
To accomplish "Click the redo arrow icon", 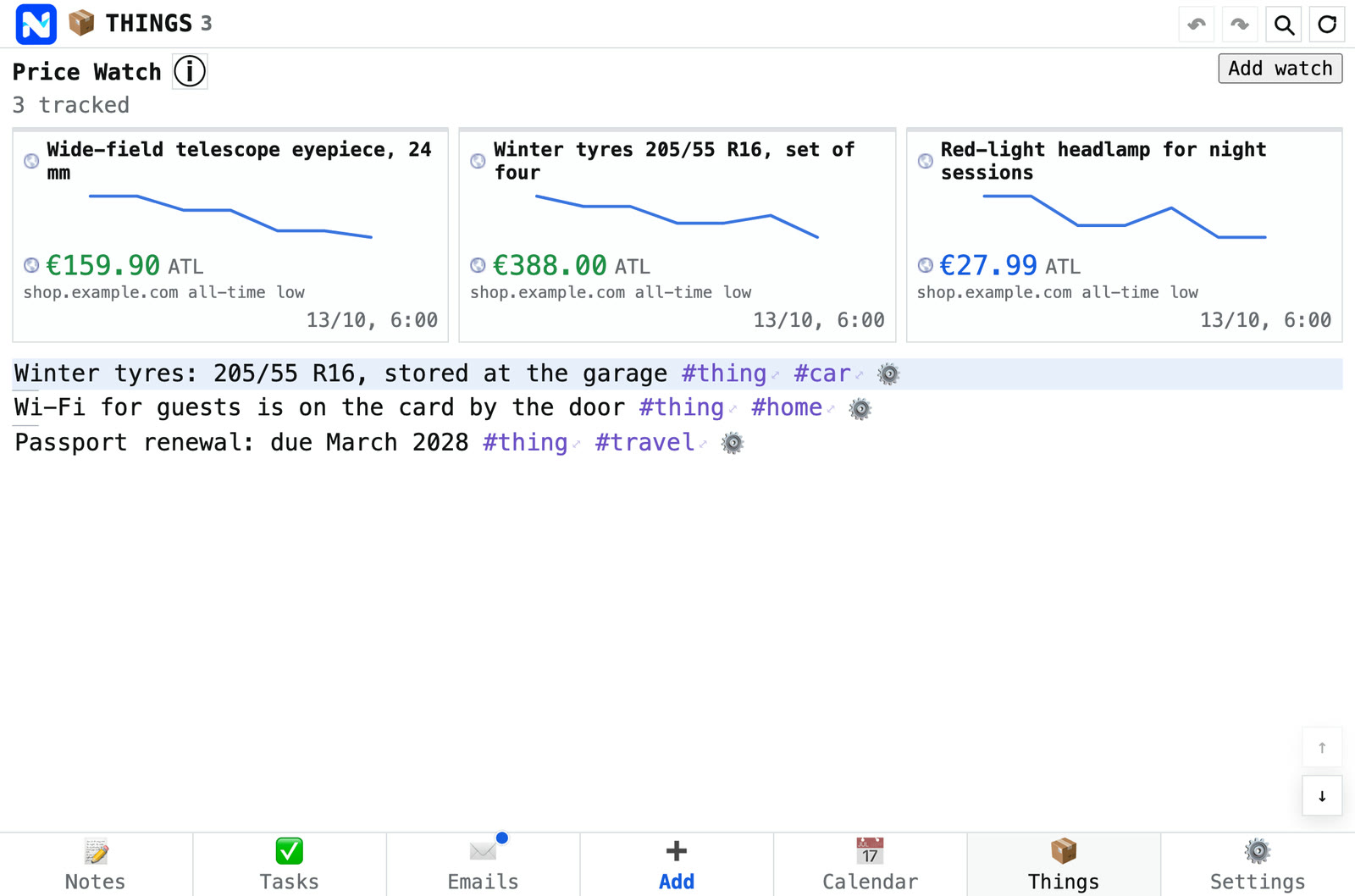I will [x=1240, y=25].
